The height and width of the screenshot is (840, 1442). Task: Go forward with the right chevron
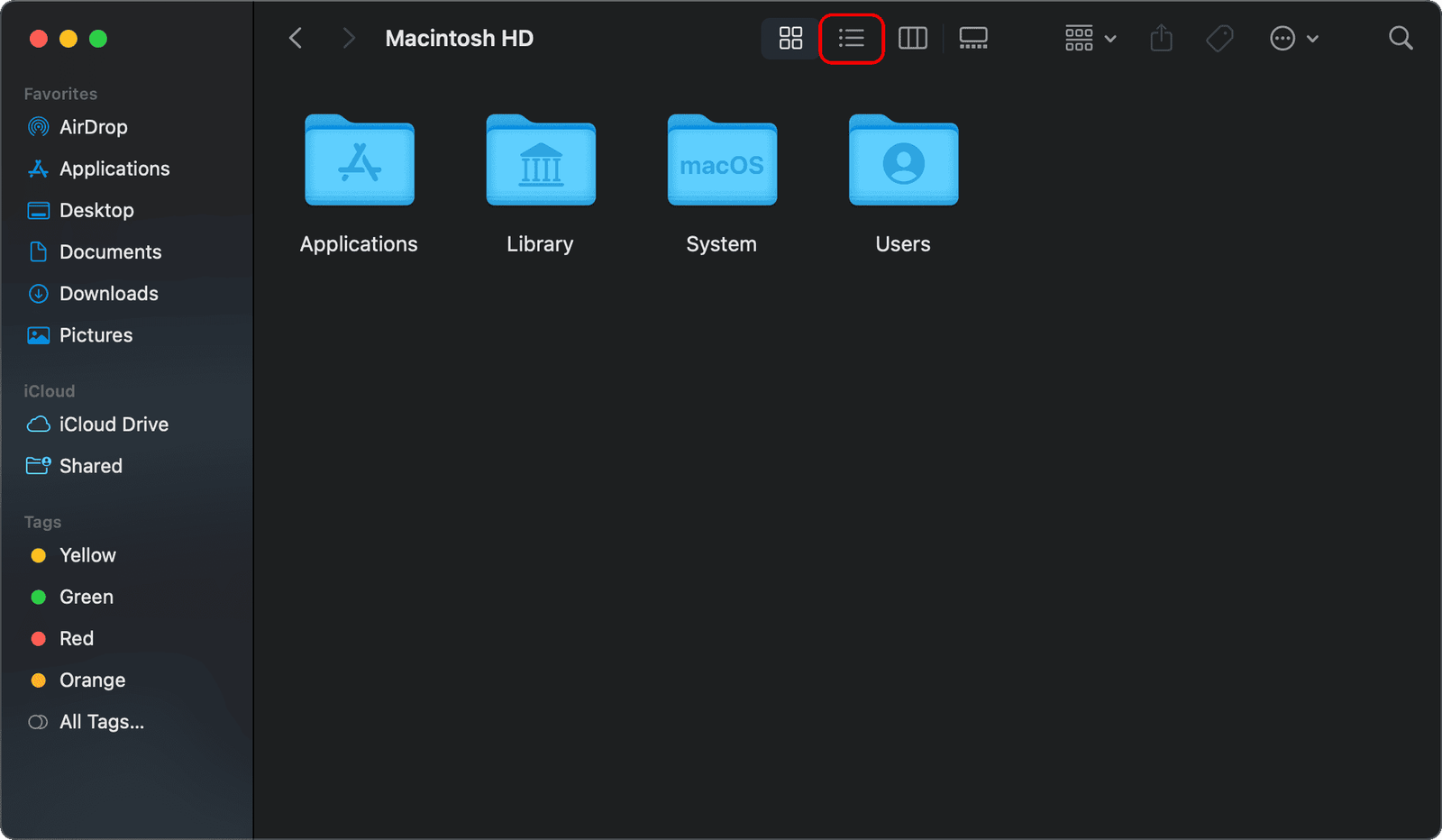[349, 38]
